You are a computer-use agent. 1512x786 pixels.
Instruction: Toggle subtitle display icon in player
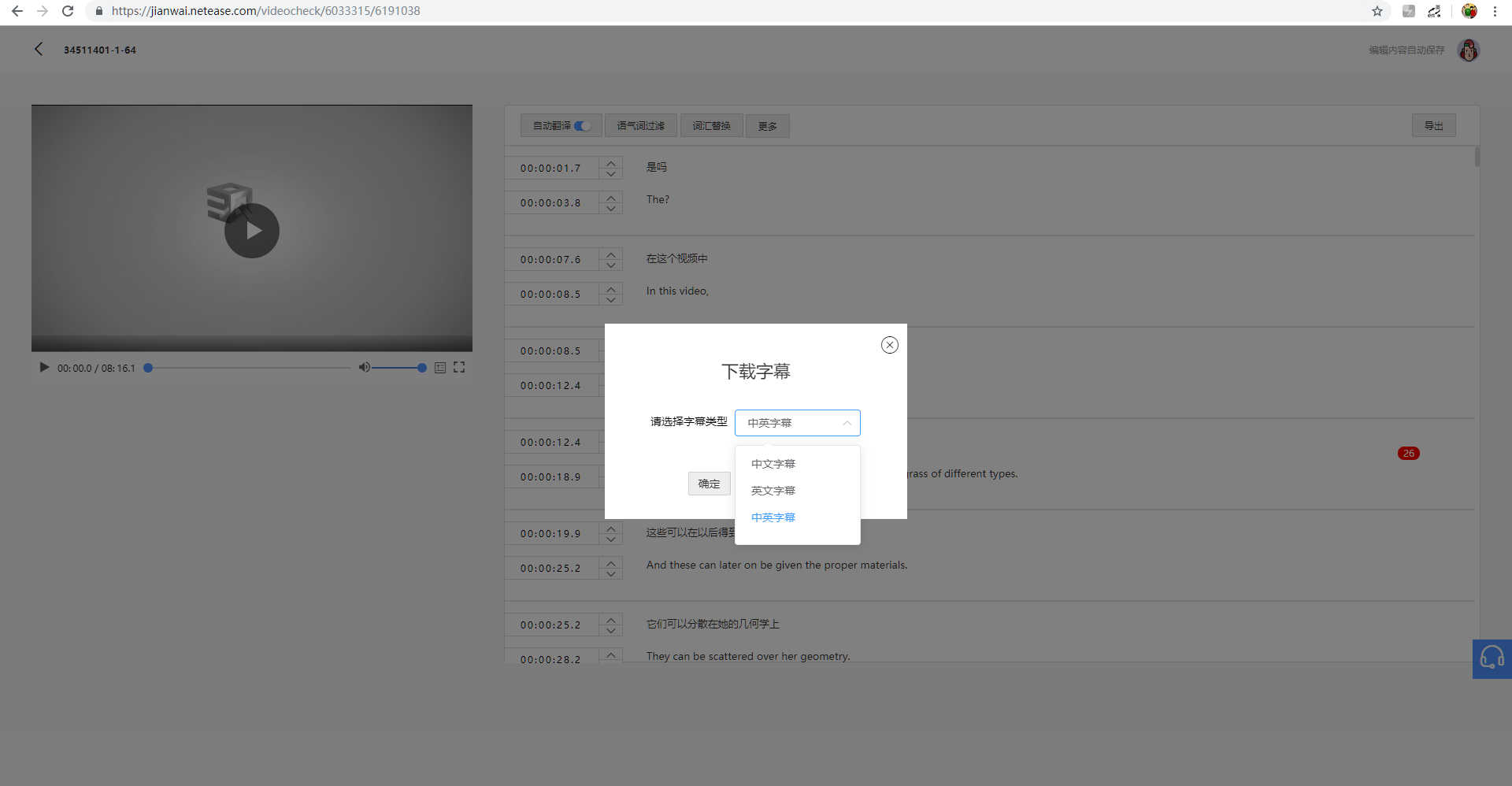[x=440, y=368]
